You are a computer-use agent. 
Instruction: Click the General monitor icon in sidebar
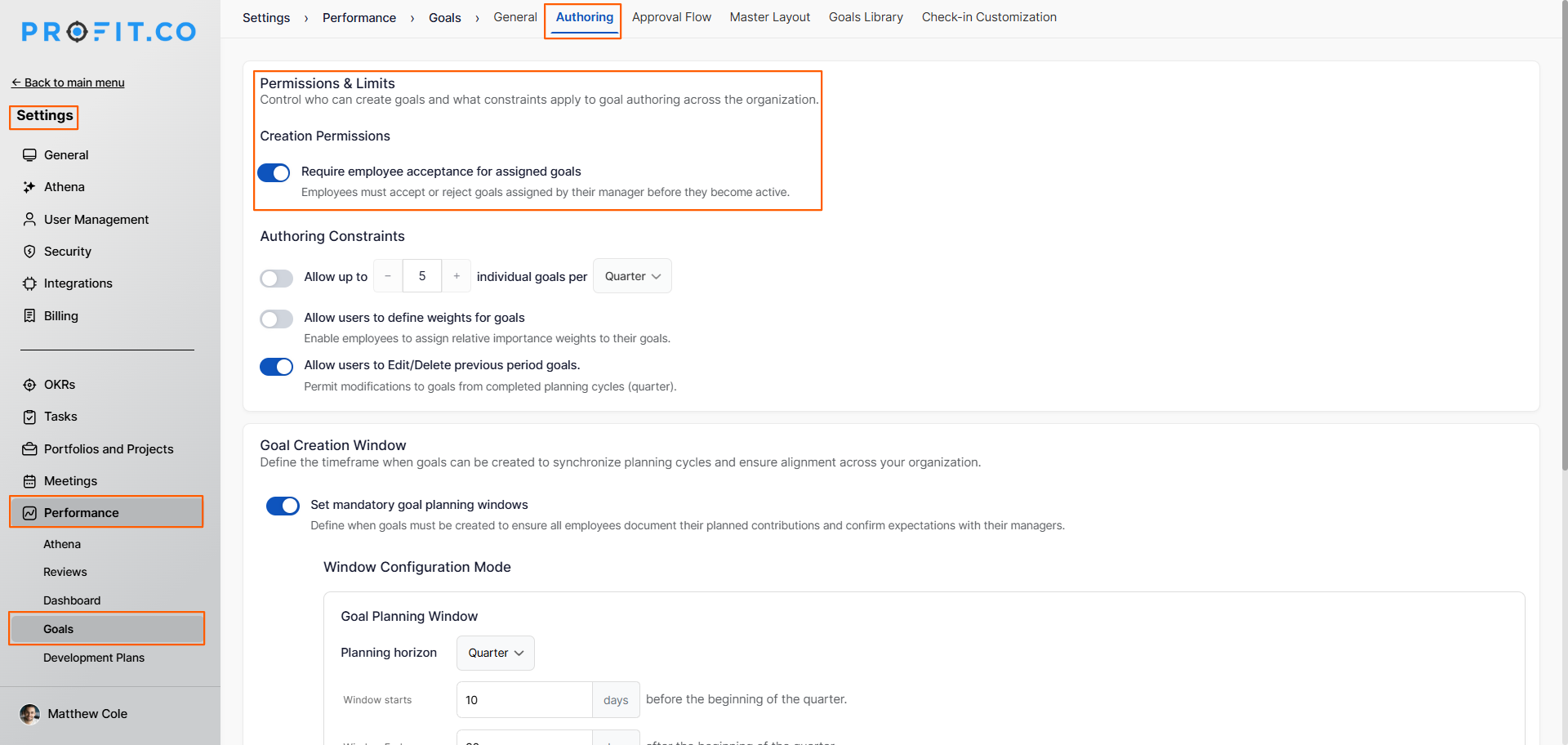pyautogui.click(x=29, y=155)
